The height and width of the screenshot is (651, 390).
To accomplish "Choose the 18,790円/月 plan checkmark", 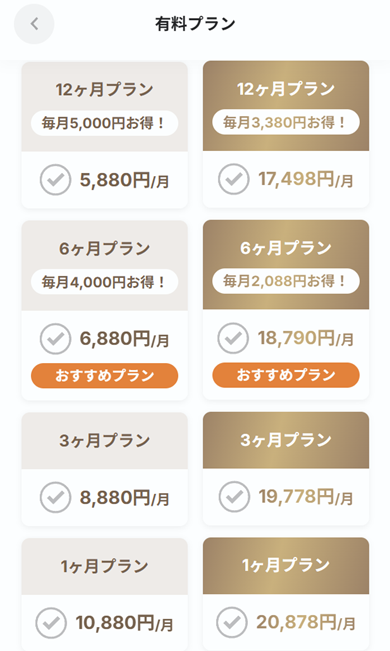I will (x=233, y=338).
